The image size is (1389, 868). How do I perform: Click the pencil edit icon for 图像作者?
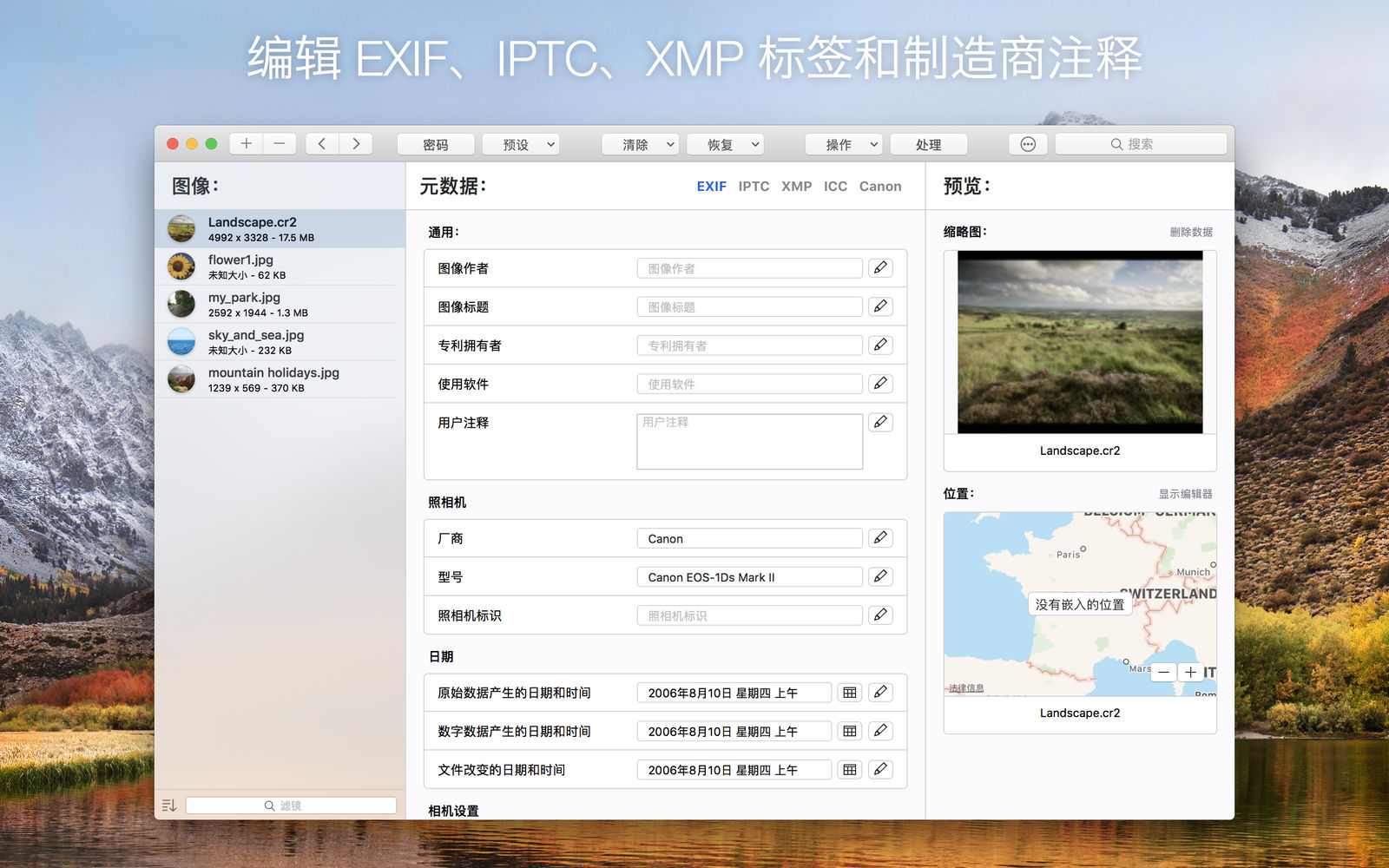[x=880, y=268]
